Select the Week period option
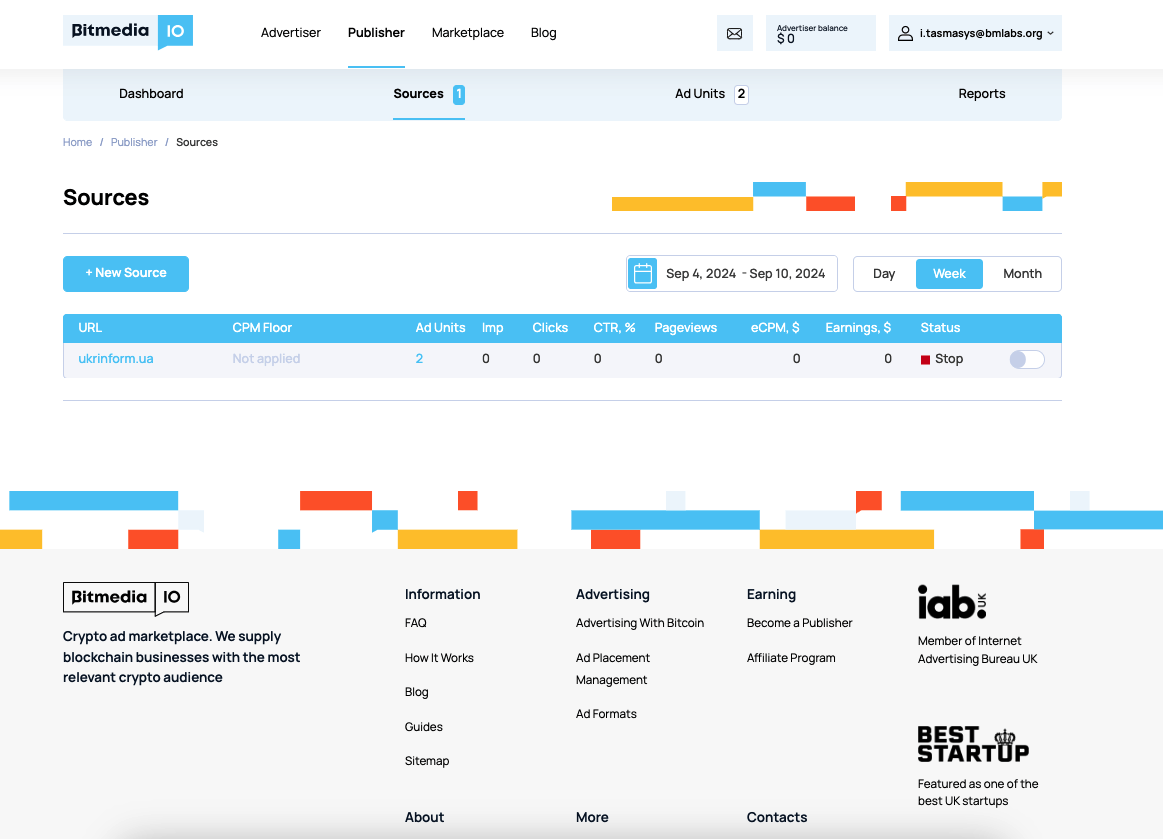Screen dimensions: 1163x839 pos(949,274)
